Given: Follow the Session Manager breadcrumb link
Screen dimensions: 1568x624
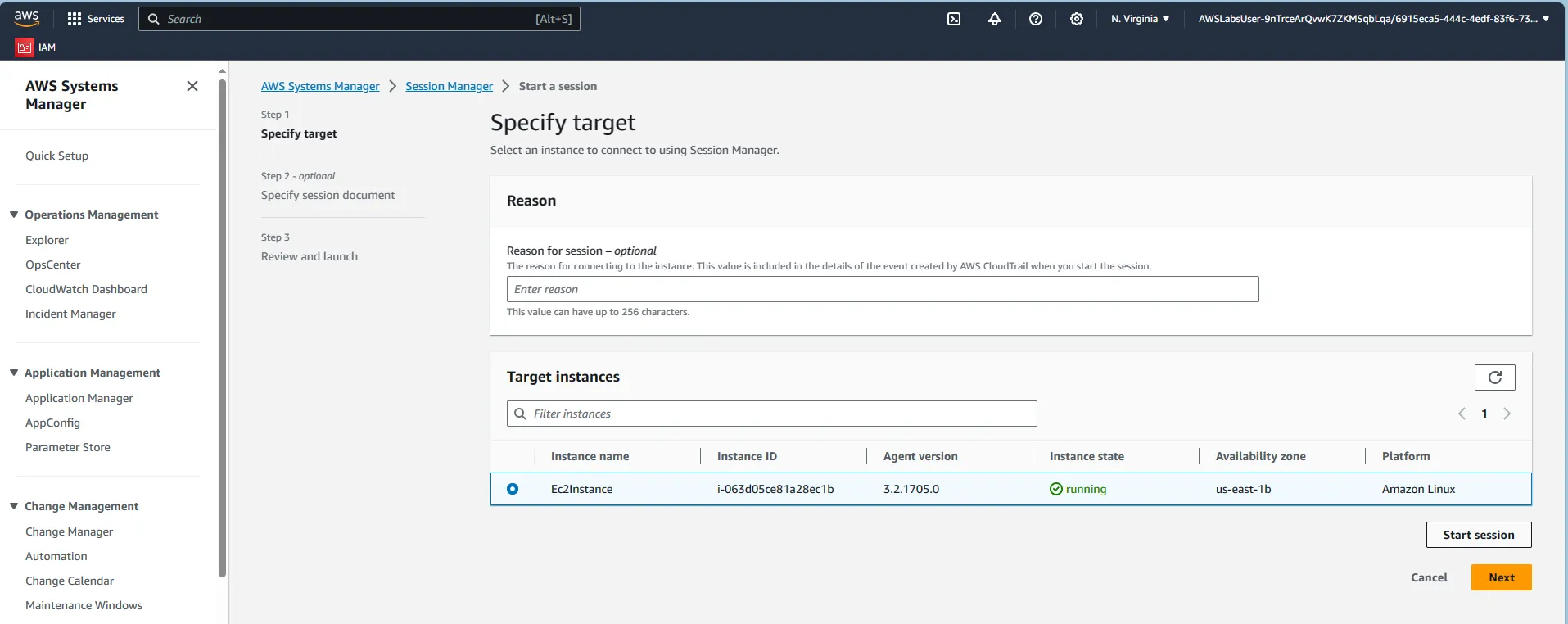Looking at the screenshot, I should click(449, 86).
